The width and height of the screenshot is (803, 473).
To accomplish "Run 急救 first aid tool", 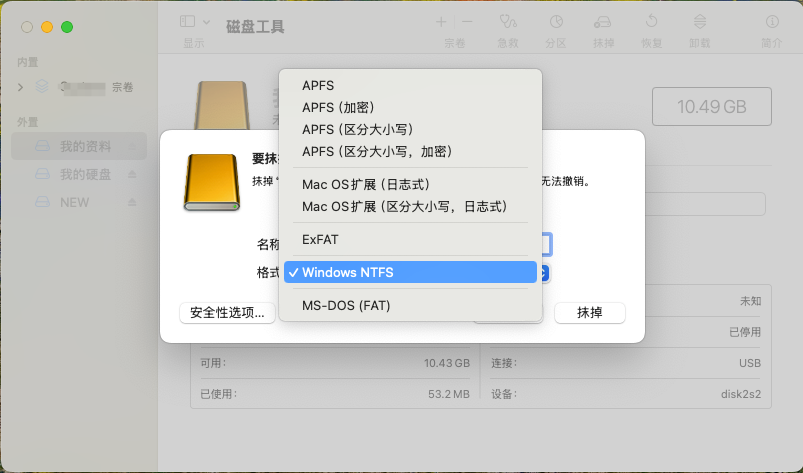I will pos(508,22).
